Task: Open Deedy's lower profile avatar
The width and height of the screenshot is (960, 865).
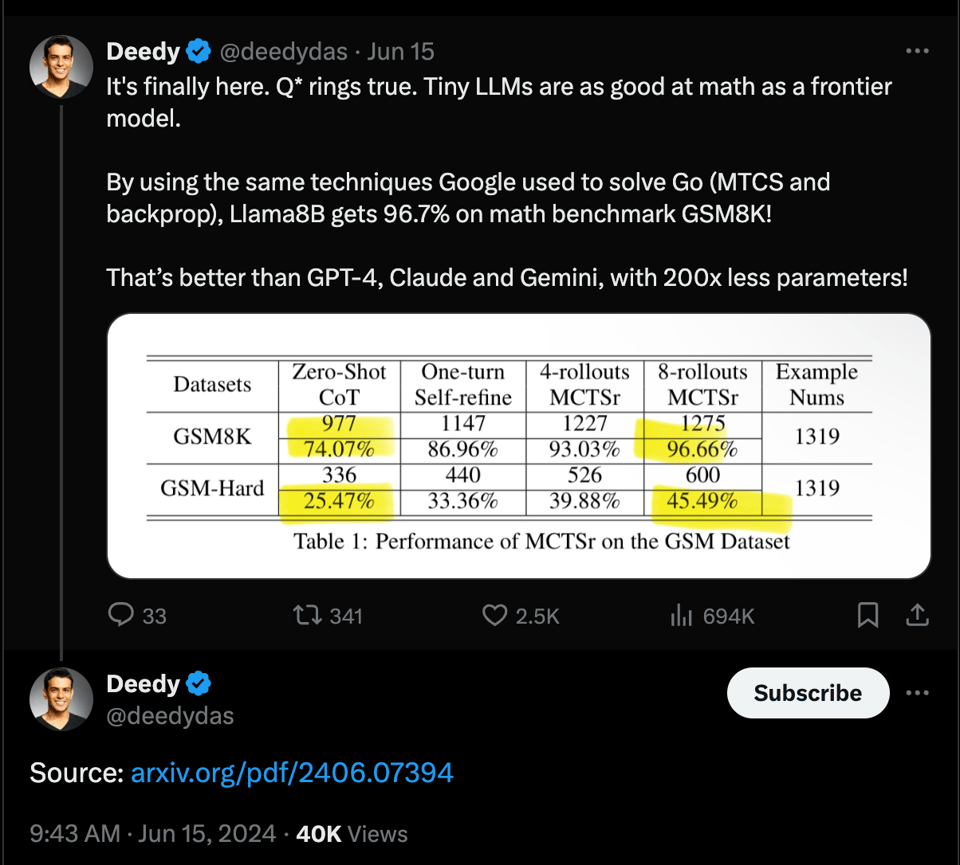Action: (61, 699)
